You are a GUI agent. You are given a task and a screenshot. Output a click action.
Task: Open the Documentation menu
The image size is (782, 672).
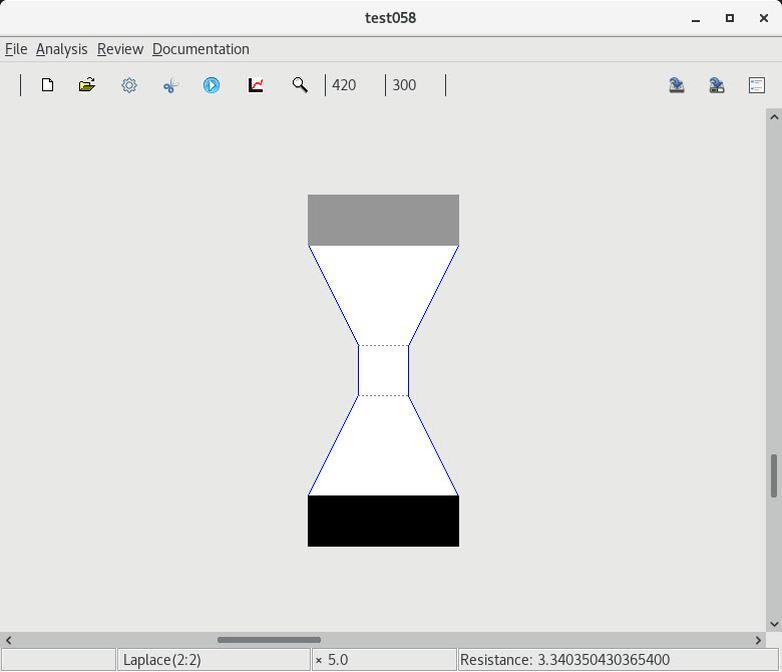[x=200, y=49]
